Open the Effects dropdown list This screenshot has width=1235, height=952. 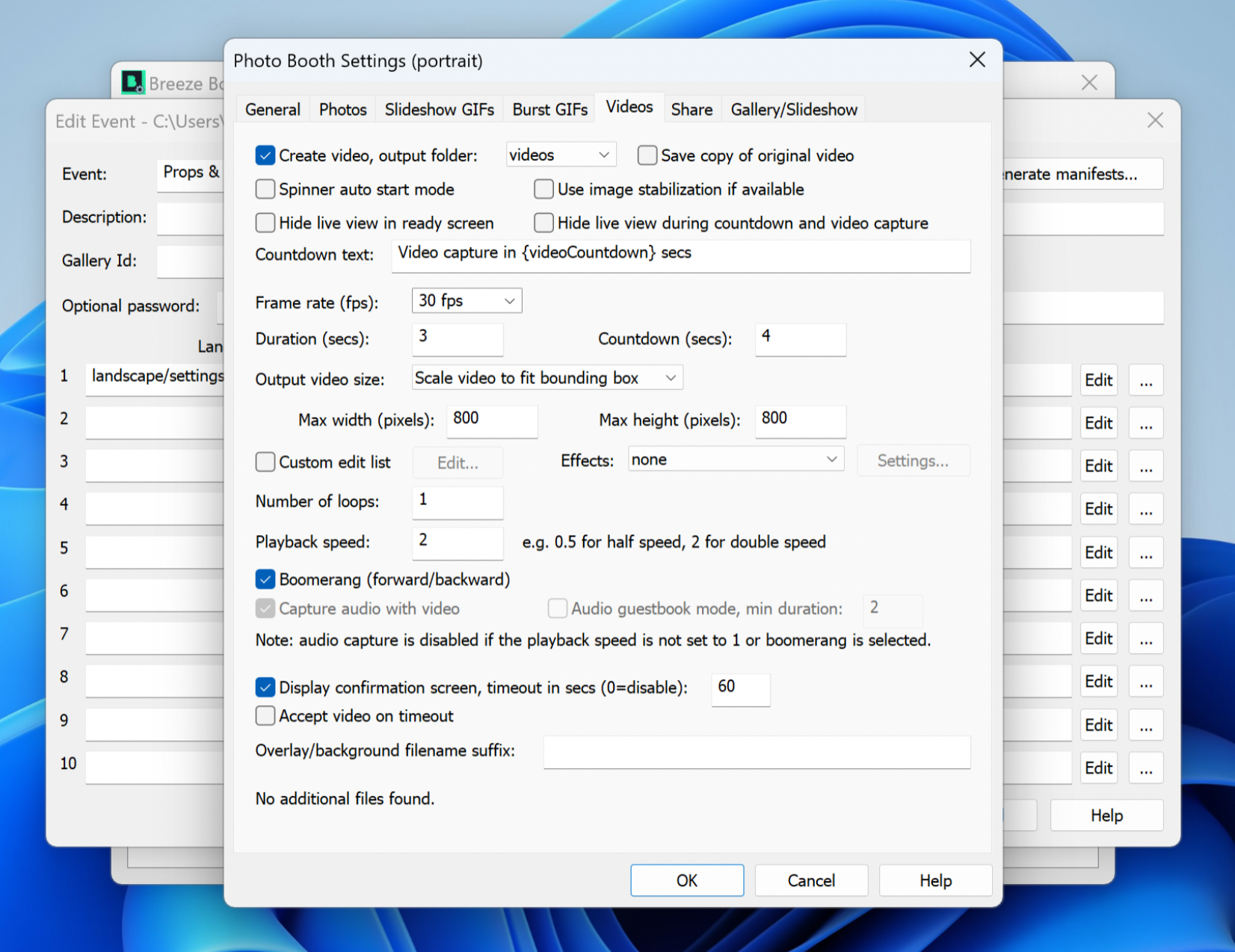[736, 460]
